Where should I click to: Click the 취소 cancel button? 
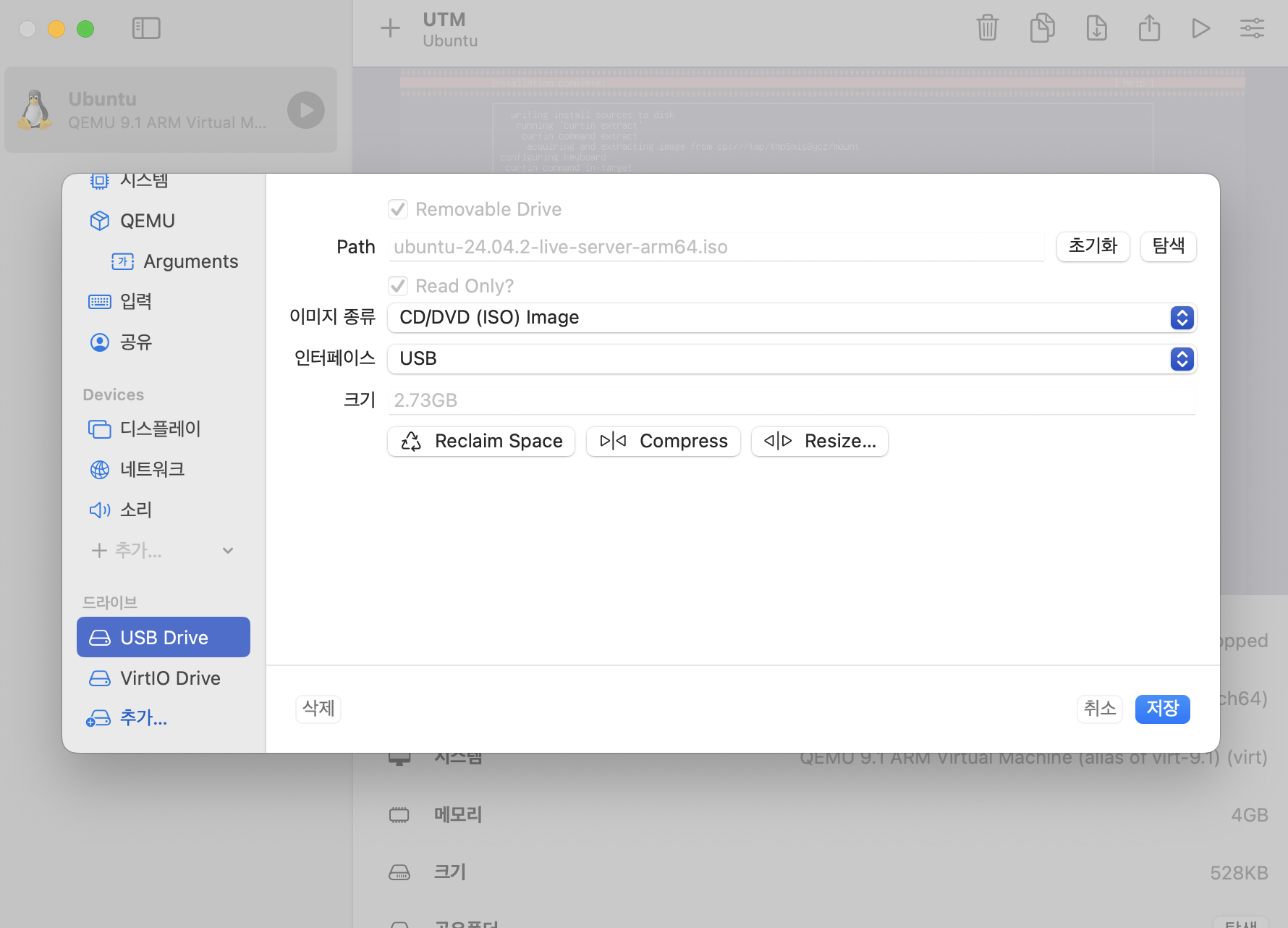click(x=1100, y=709)
